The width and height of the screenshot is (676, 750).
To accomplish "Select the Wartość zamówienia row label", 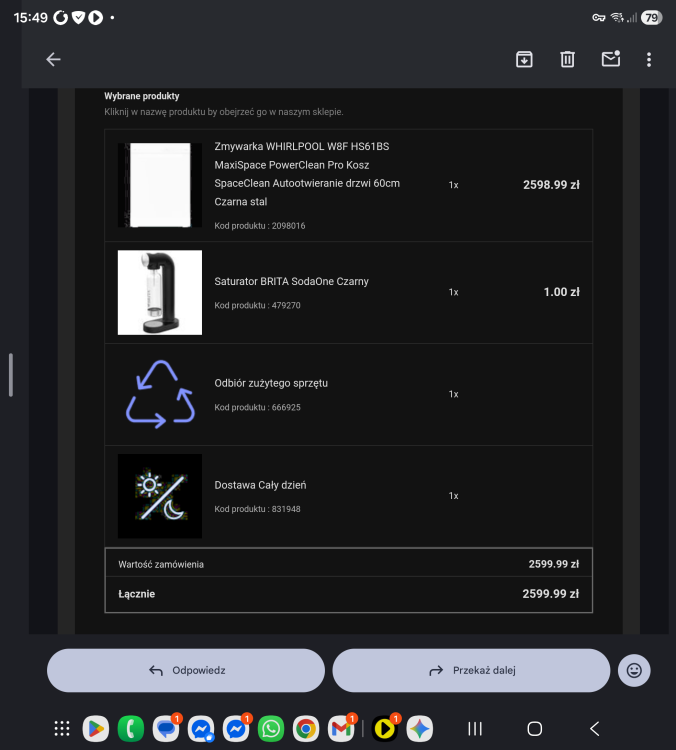I will click(161, 564).
